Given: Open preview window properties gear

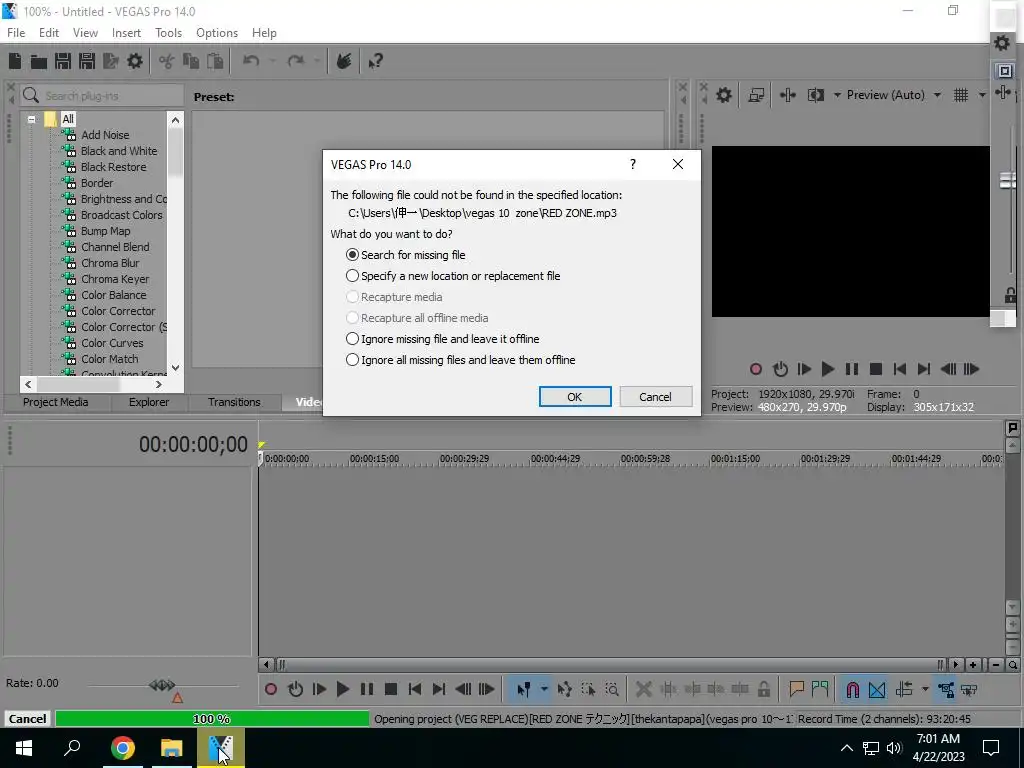Looking at the screenshot, I should [724, 95].
